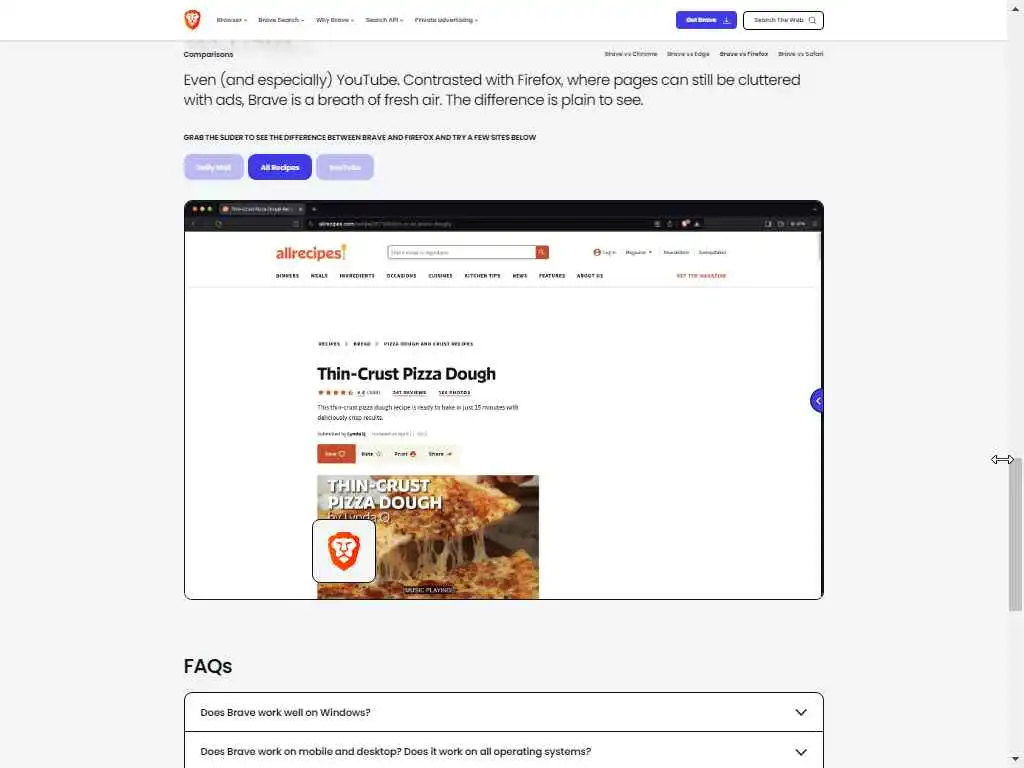The width and height of the screenshot is (1024, 768).
Task: Click the page vertical scrollbar thumb
Action: 1015,534
